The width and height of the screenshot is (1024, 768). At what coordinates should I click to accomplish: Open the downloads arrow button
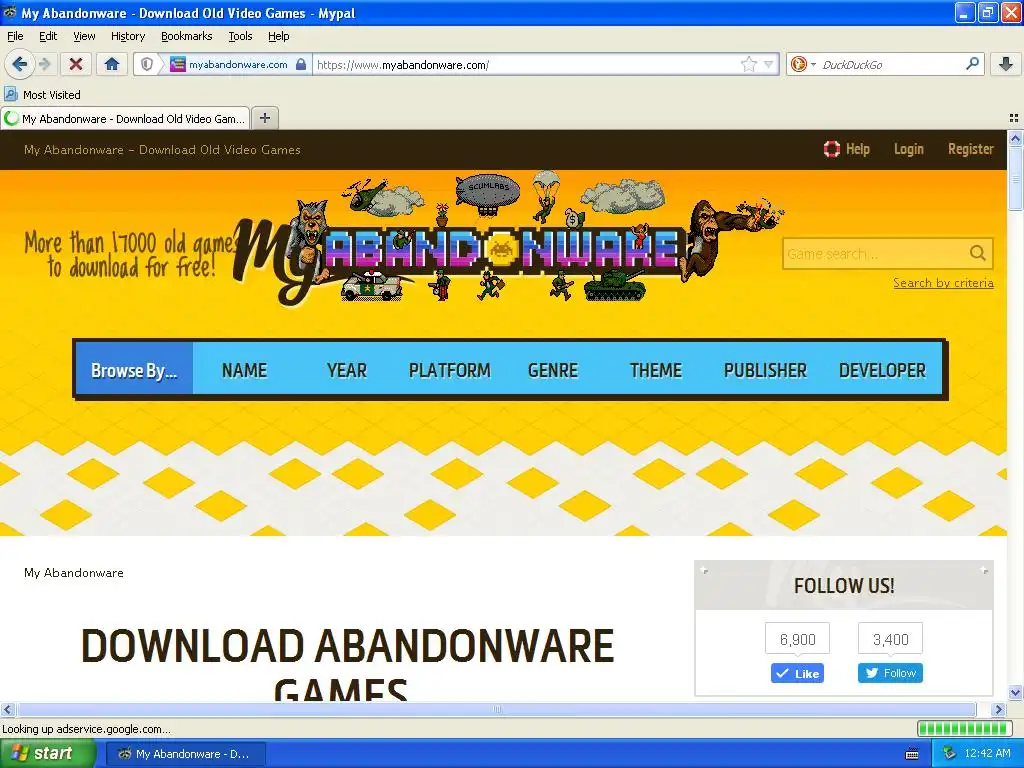(1006, 64)
